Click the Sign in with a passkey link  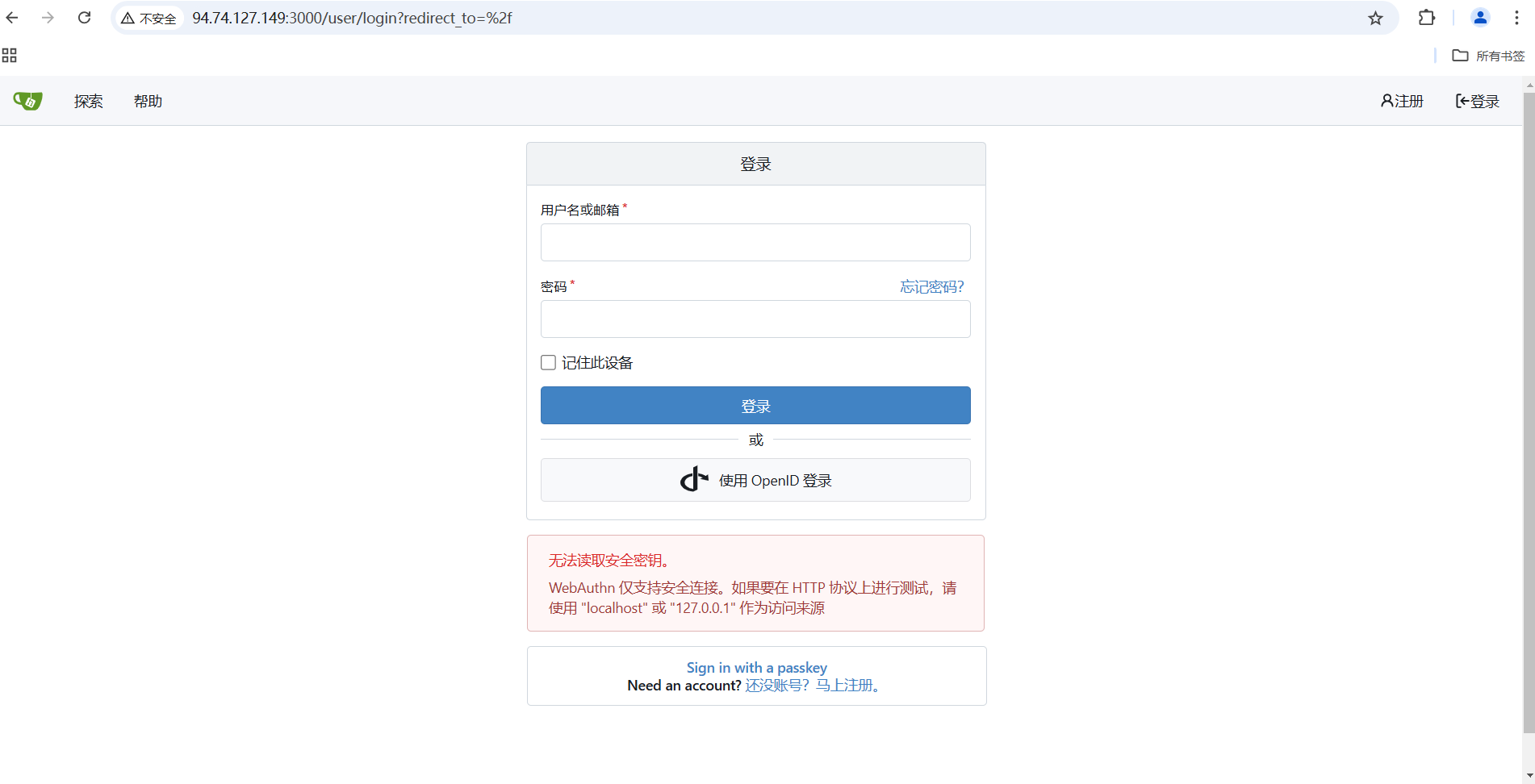click(x=755, y=667)
